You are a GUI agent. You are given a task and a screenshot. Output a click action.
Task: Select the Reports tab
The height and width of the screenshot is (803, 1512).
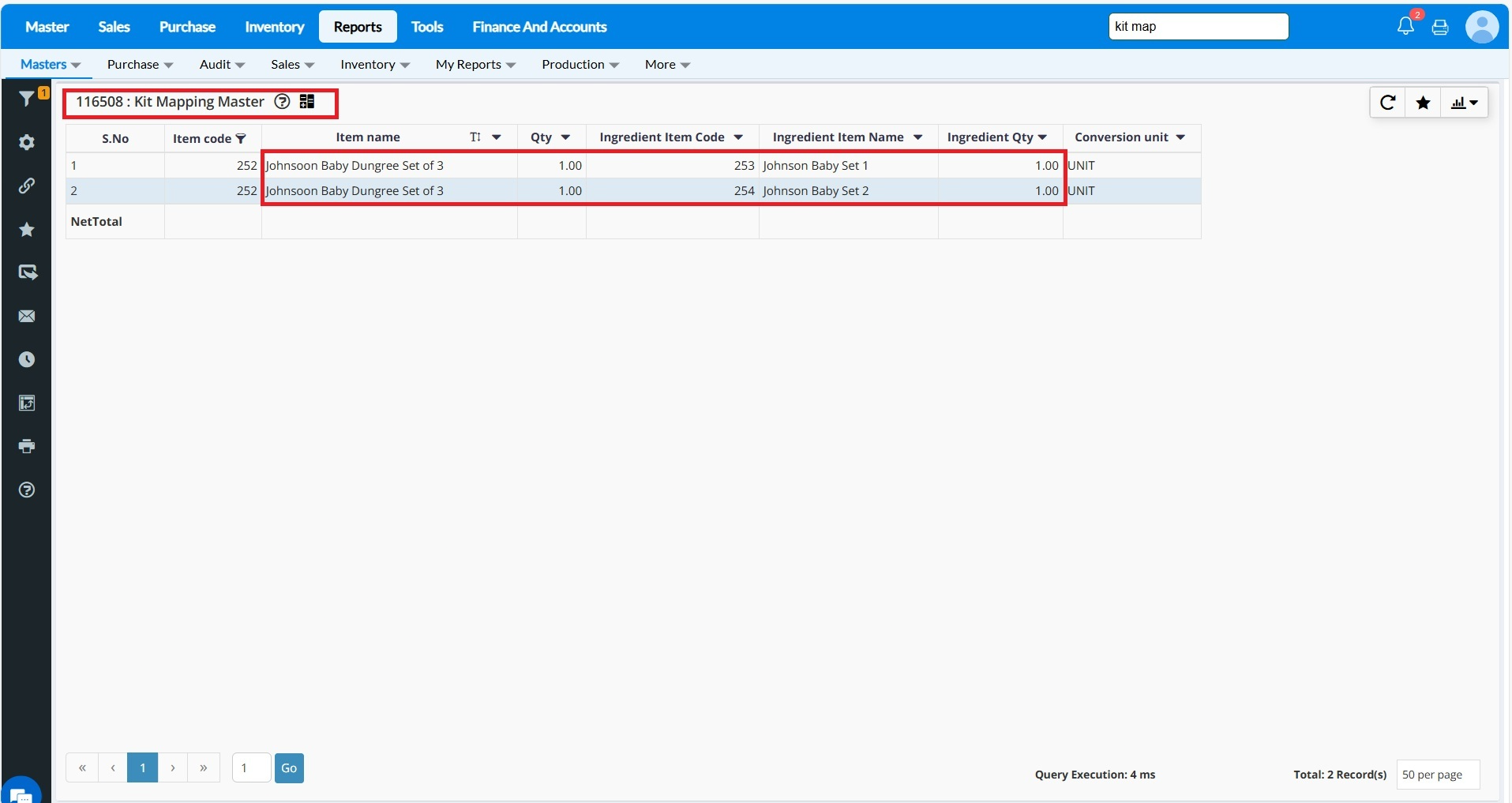pos(358,27)
